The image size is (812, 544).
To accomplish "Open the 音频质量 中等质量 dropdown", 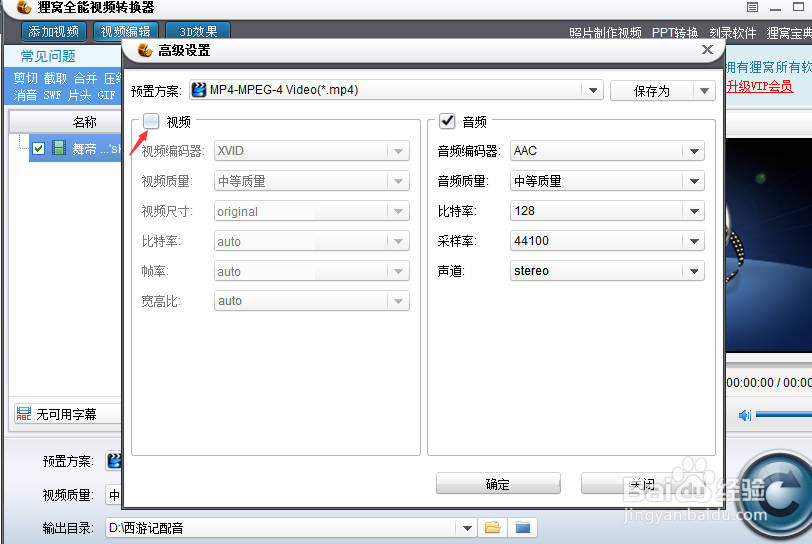I will (607, 181).
